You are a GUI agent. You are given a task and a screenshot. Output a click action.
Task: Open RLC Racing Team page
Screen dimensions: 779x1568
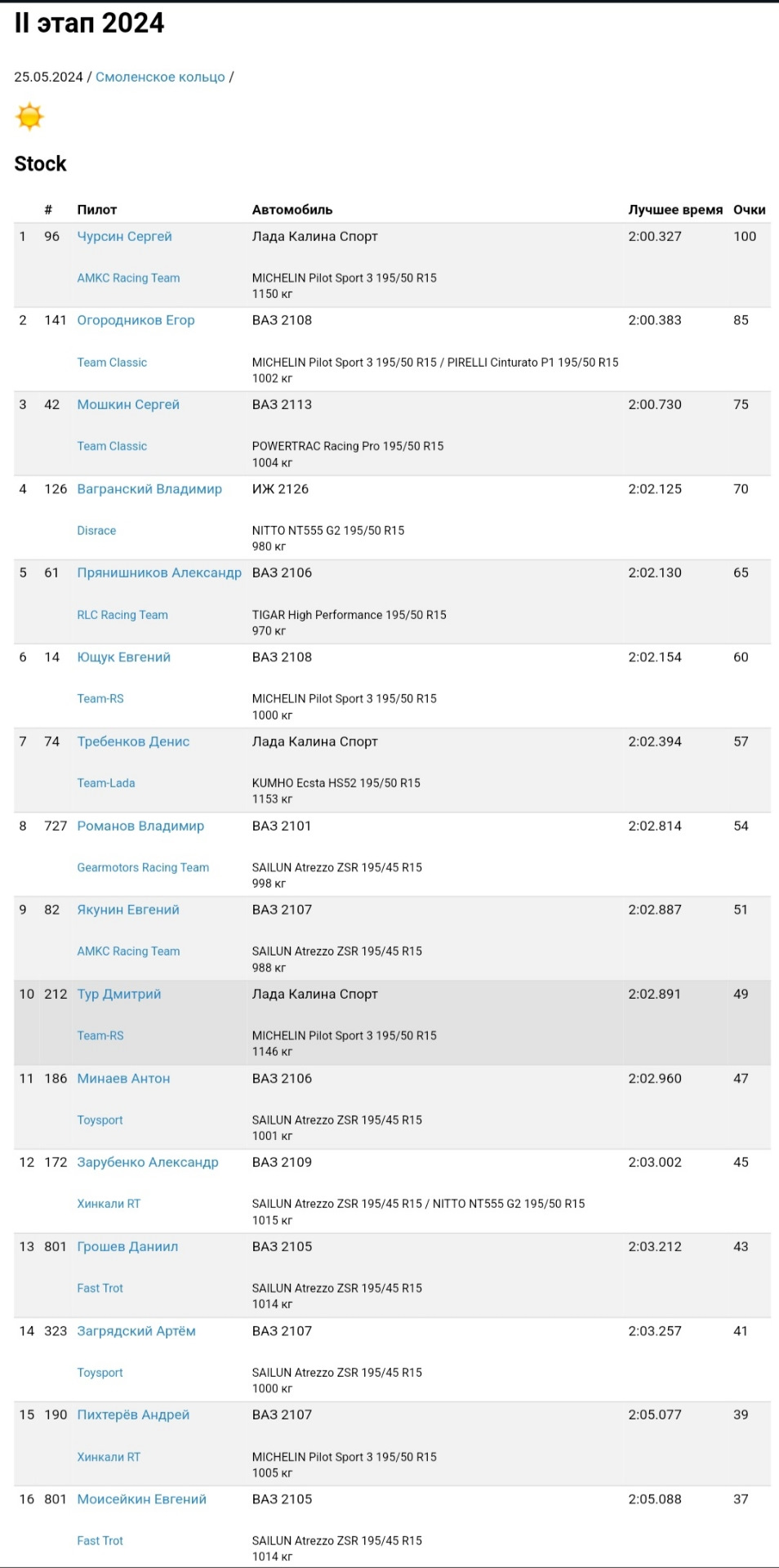tap(122, 615)
